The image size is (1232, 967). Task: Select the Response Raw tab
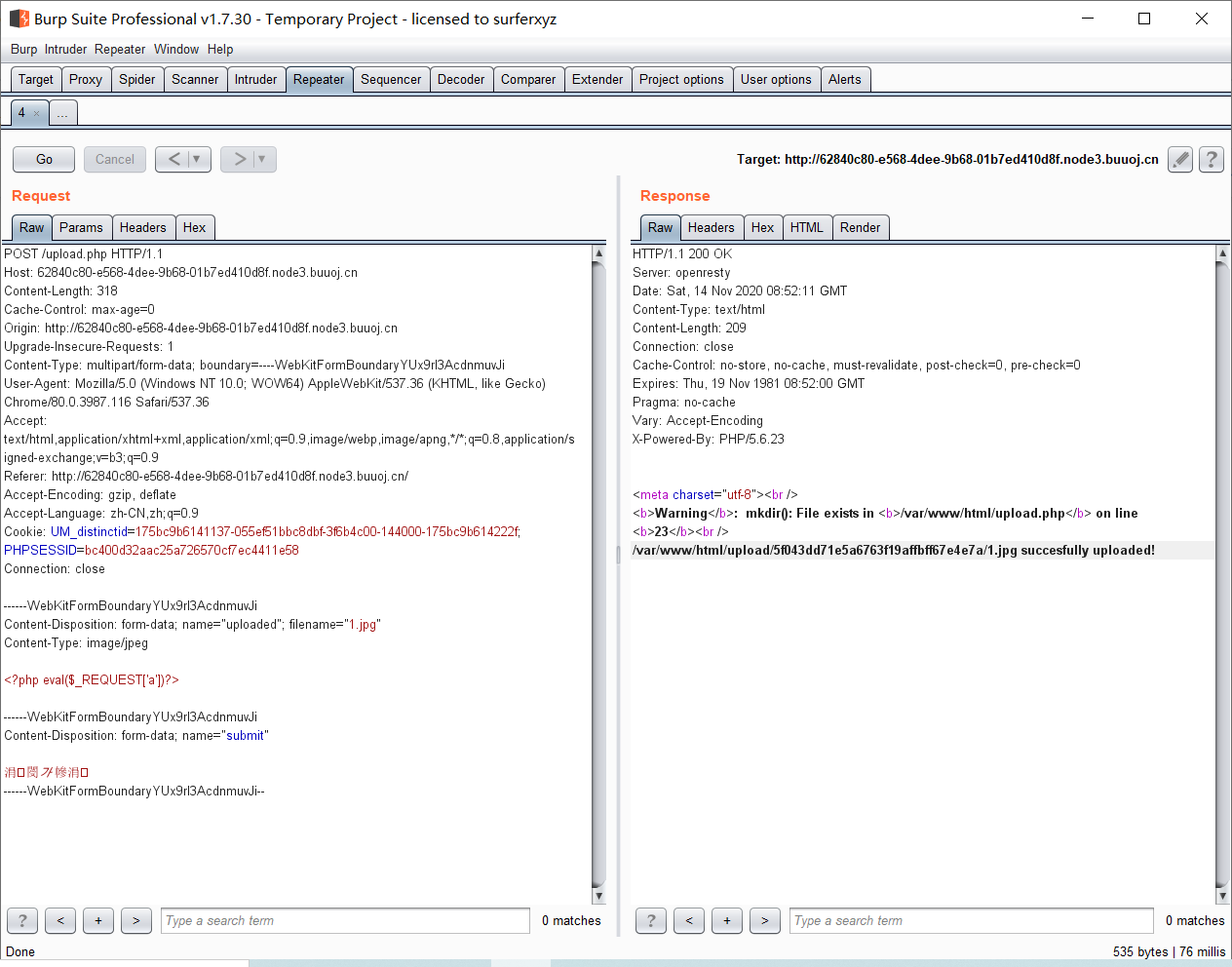[x=661, y=227]
